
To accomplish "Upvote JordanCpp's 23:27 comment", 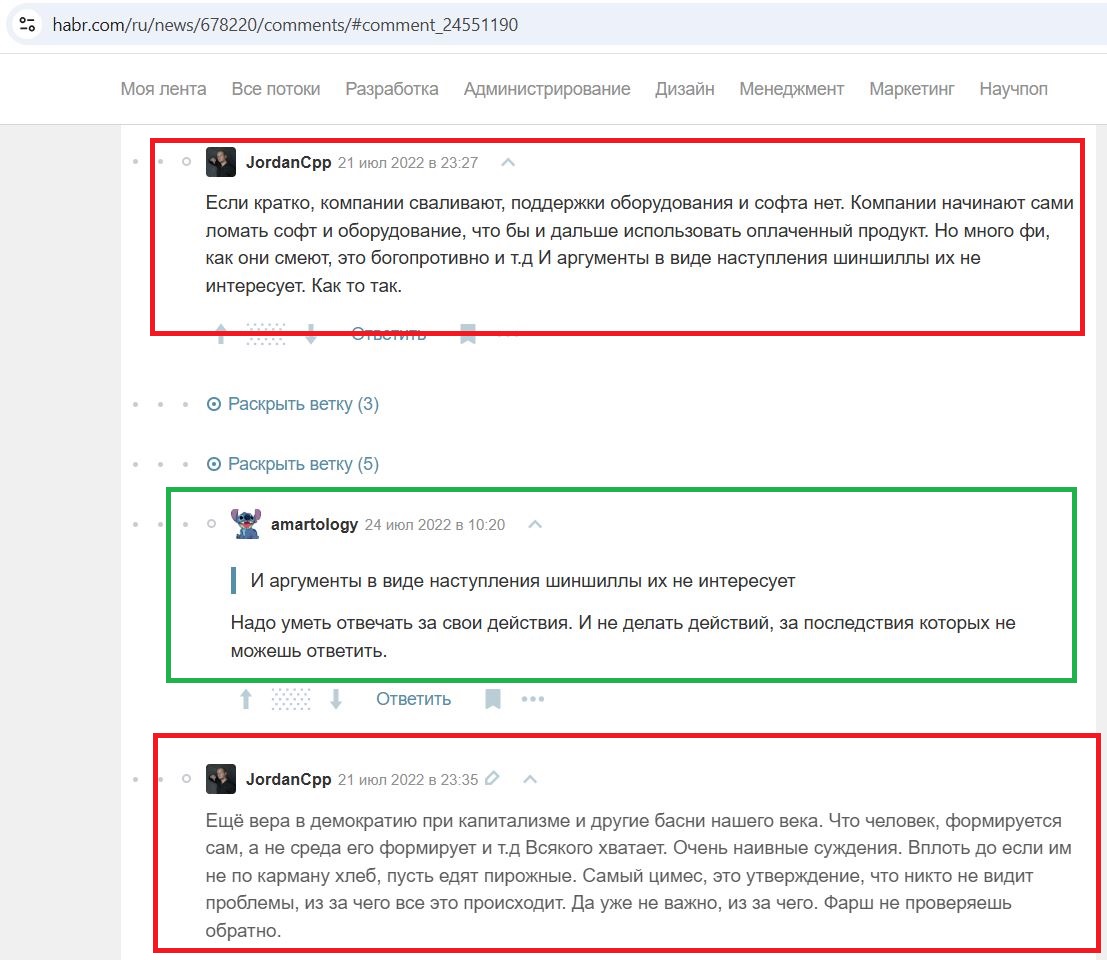I will coord(221,334).
